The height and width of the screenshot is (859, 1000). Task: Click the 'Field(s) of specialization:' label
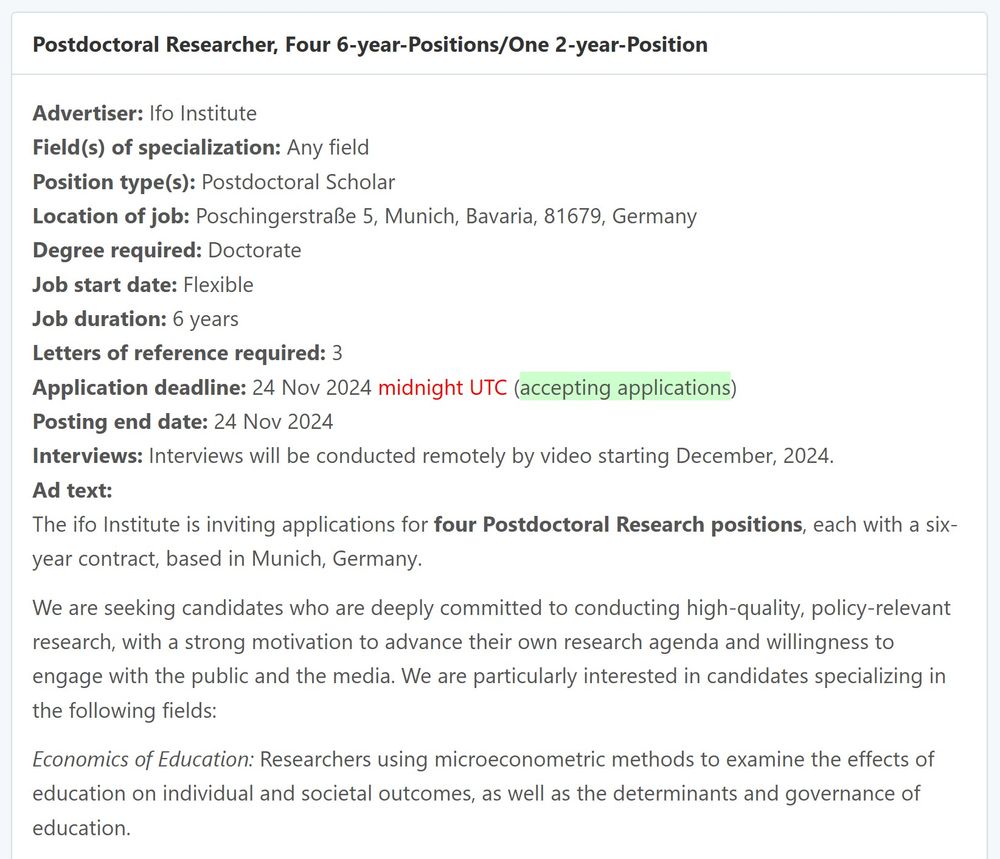pos(157,147)
